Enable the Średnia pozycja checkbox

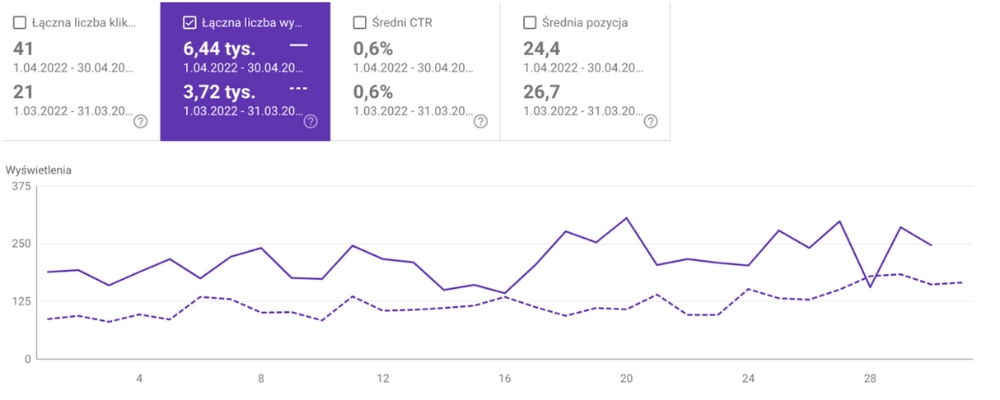click(x=530, y=22)
